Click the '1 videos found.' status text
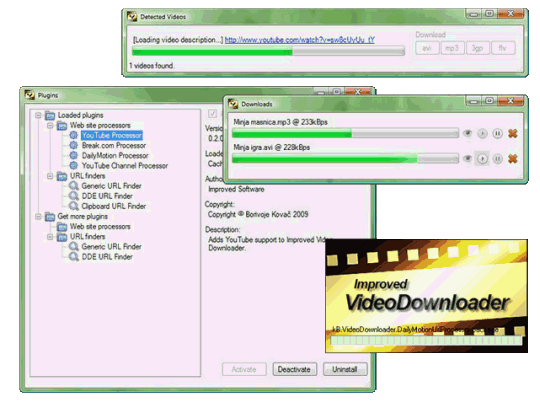This screenshot has height=408, width=540. pos(152,65)
